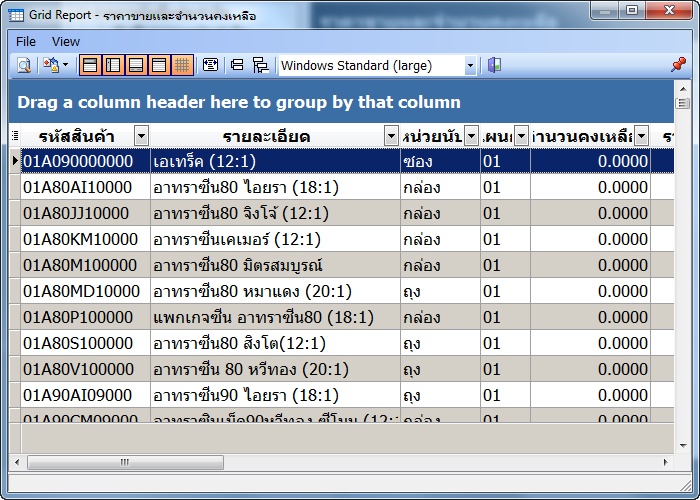Click the collapse all groups icon
This screenshot has height=500, width=700.
coord(237,66)
